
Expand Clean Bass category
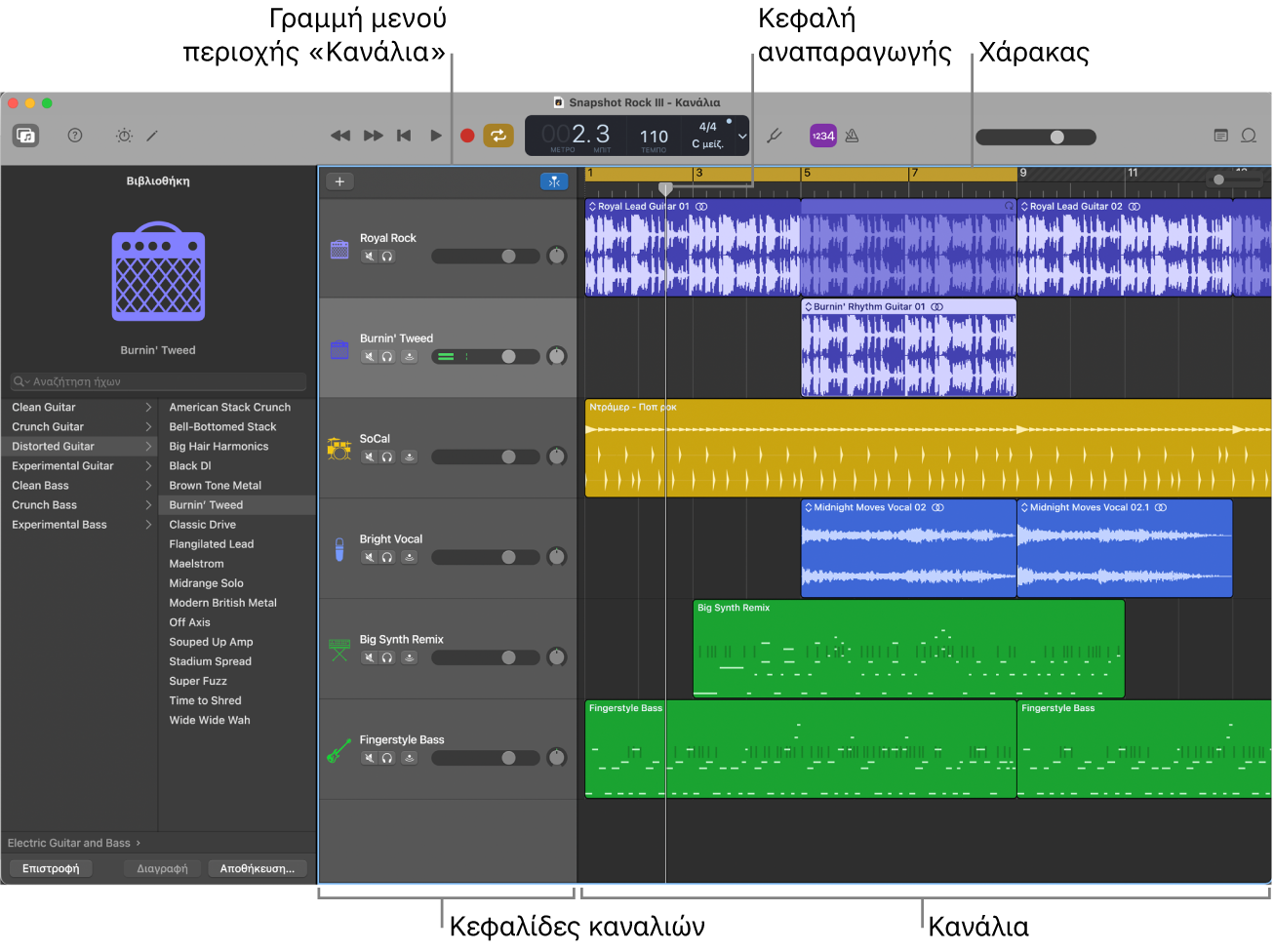148,485
